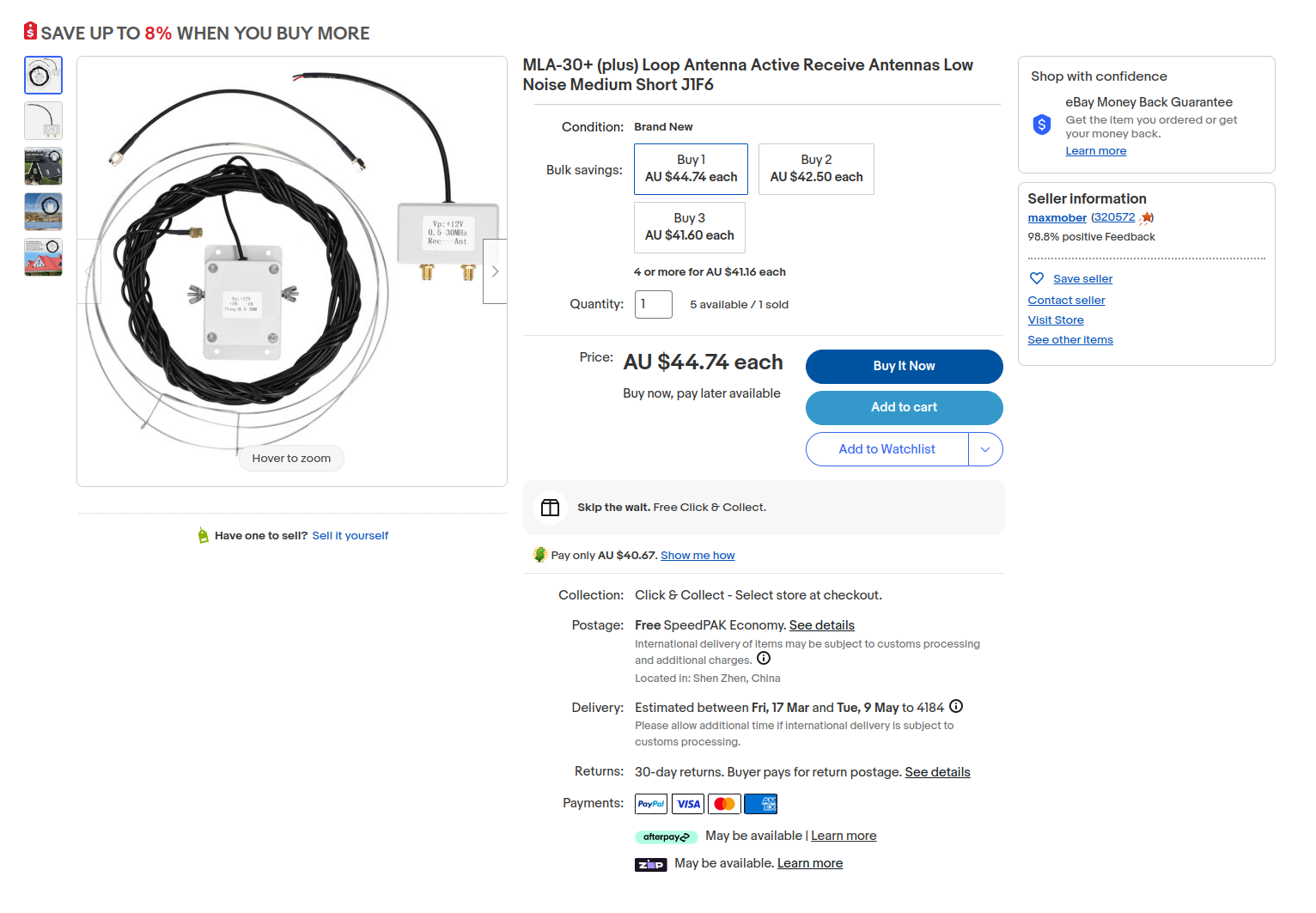Image resolution: width=1316 pixels, height=913 pixels.
Task: Show next product image with right chevron
Action: [495, 271]
